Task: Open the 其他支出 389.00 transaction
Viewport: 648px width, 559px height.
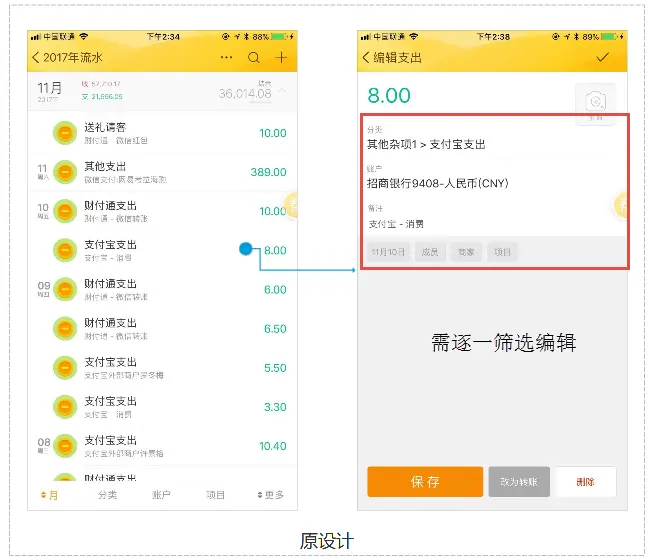Action: (162, 172)
